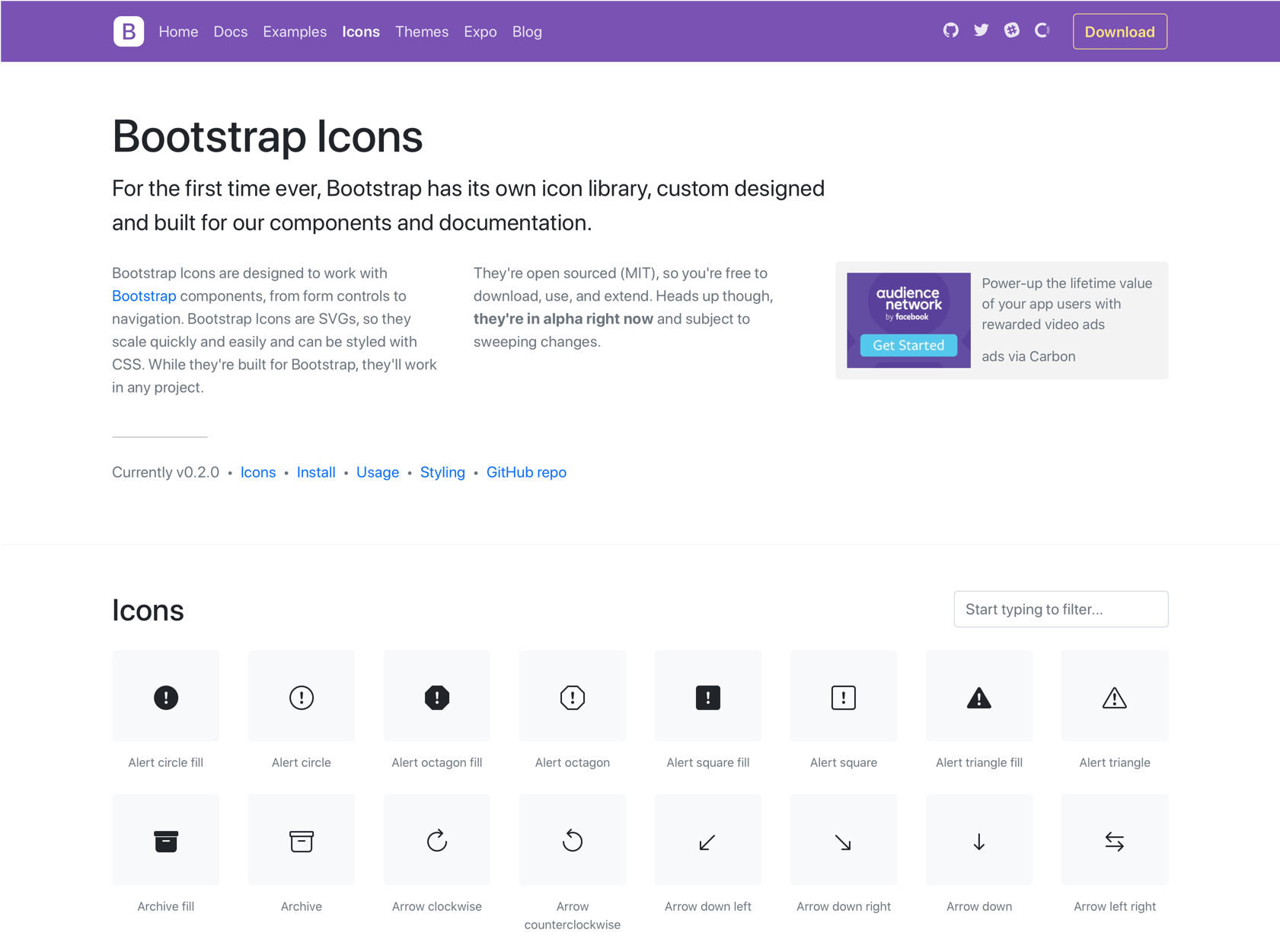Image resolution: width=1280 pixels, height=952 pixels.
Task: Click the Bootstrap B logo
Action: (129, 31)
